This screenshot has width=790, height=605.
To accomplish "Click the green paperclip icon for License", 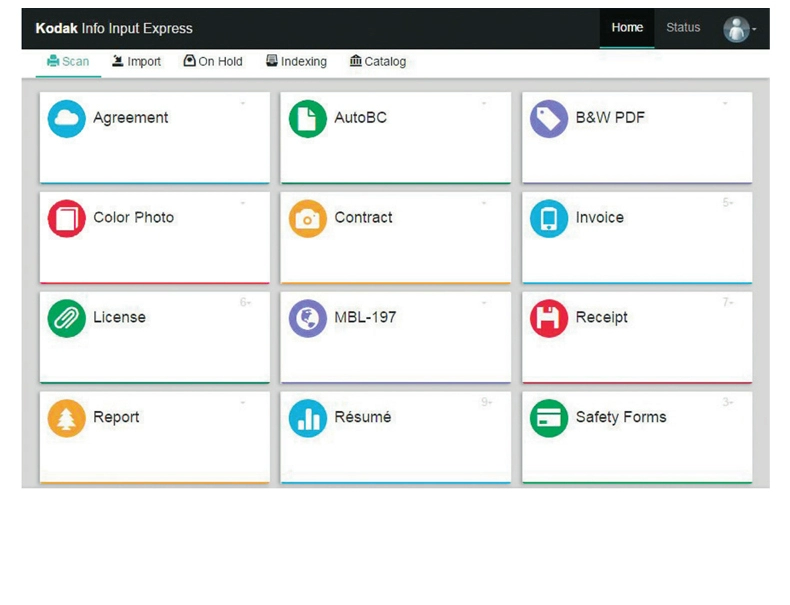I will tap(67, 318).
